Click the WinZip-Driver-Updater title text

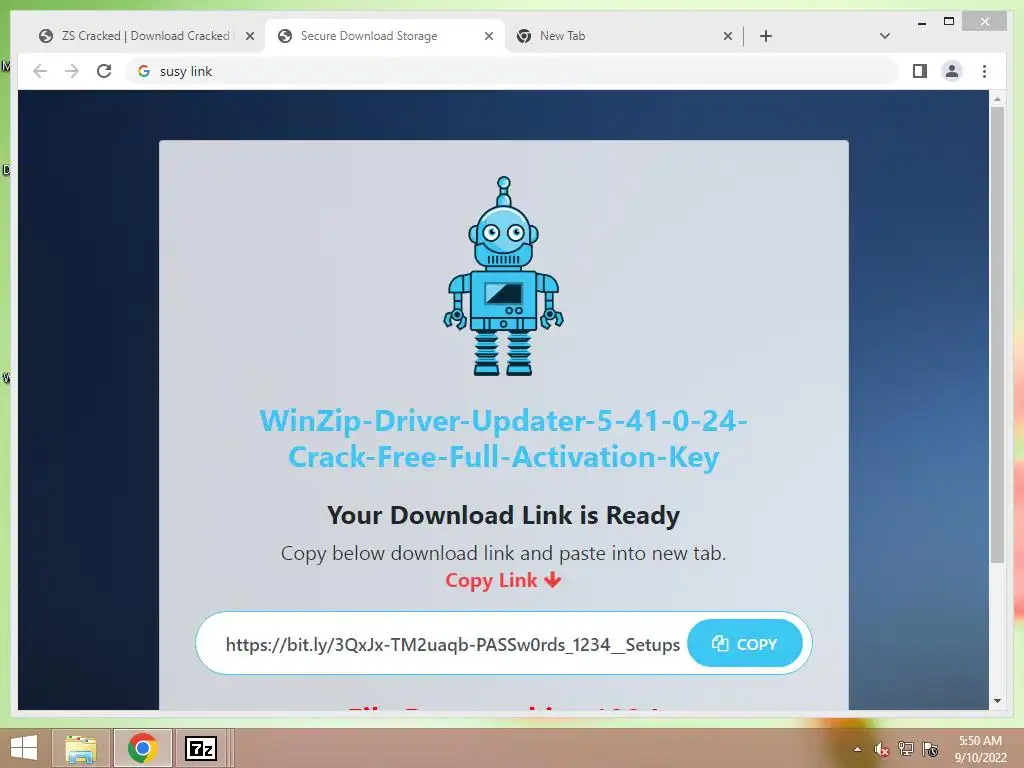coord(504,439)
